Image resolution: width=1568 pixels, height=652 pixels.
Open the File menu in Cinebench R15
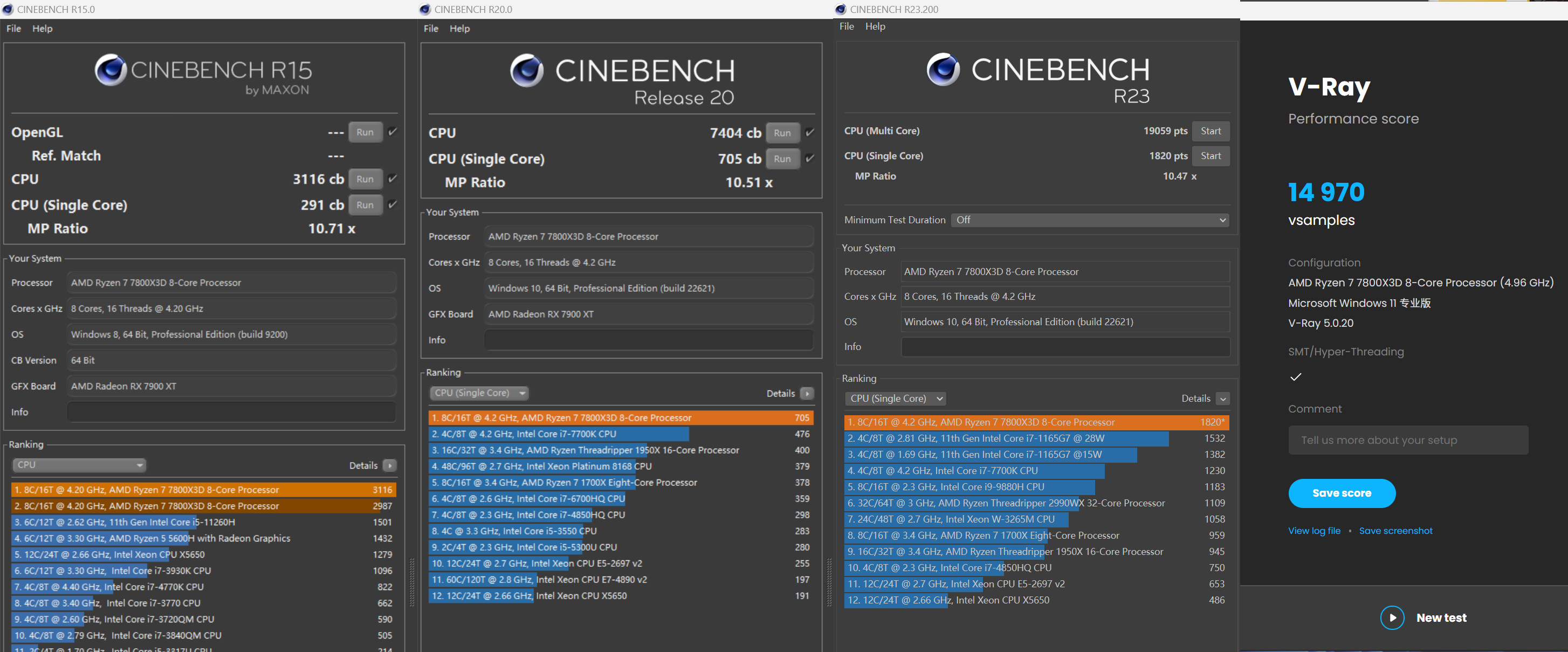13,29
